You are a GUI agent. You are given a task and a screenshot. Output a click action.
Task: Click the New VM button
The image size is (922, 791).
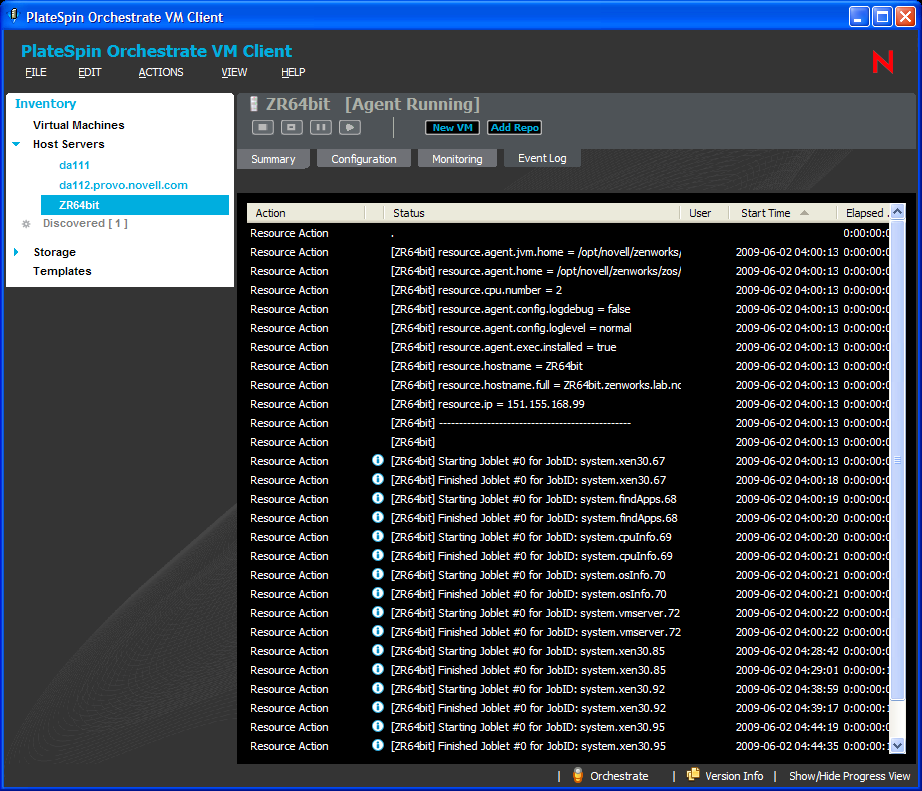[x=452, y=128]
